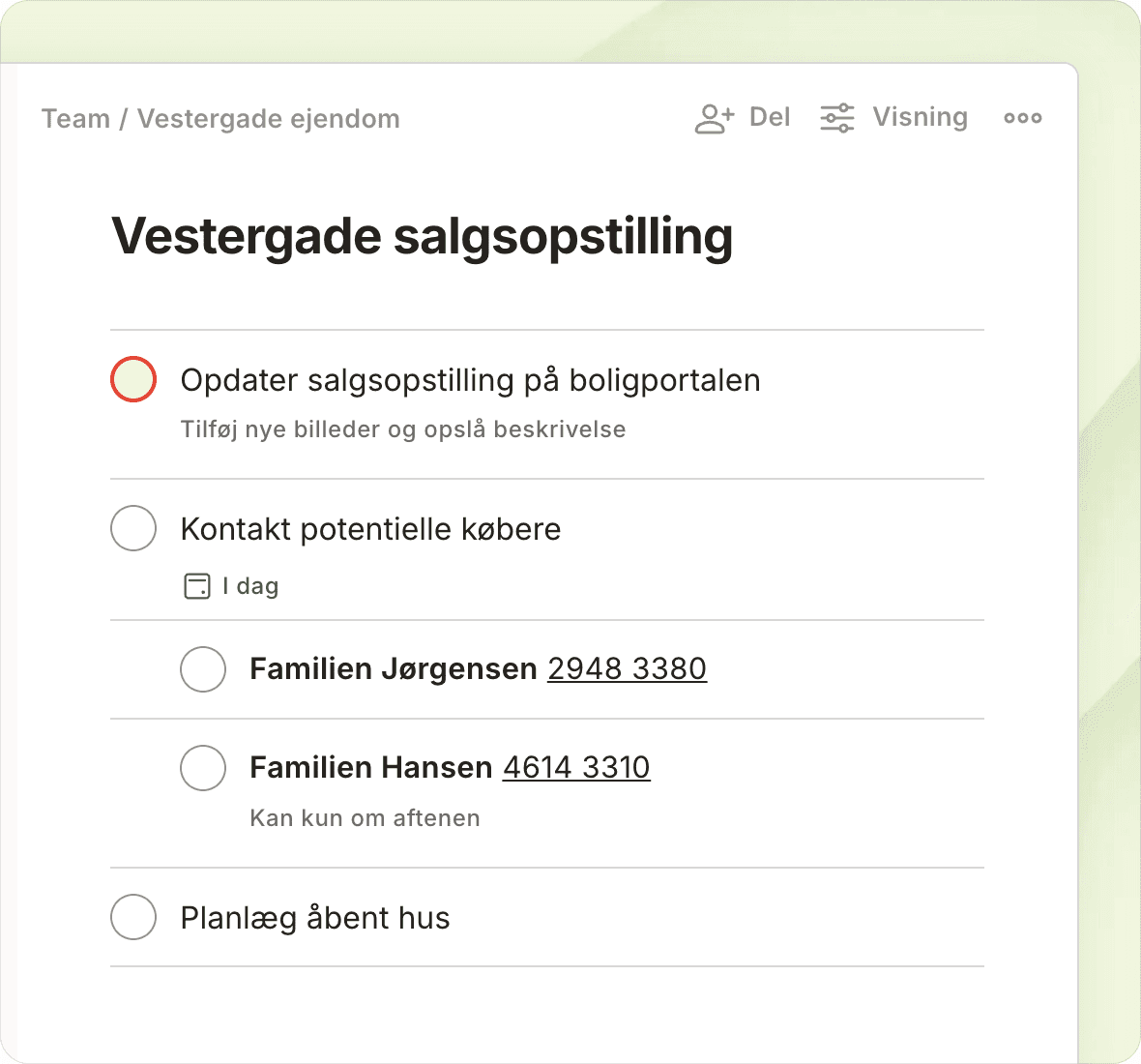Open the Planlæg åbent hus task title
Screen dimensions: 1141x1064
[315, 918]
